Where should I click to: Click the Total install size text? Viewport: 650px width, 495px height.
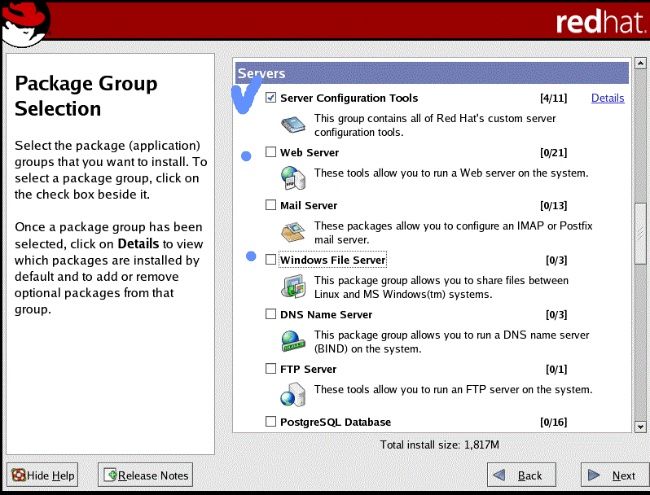(439, 445)
